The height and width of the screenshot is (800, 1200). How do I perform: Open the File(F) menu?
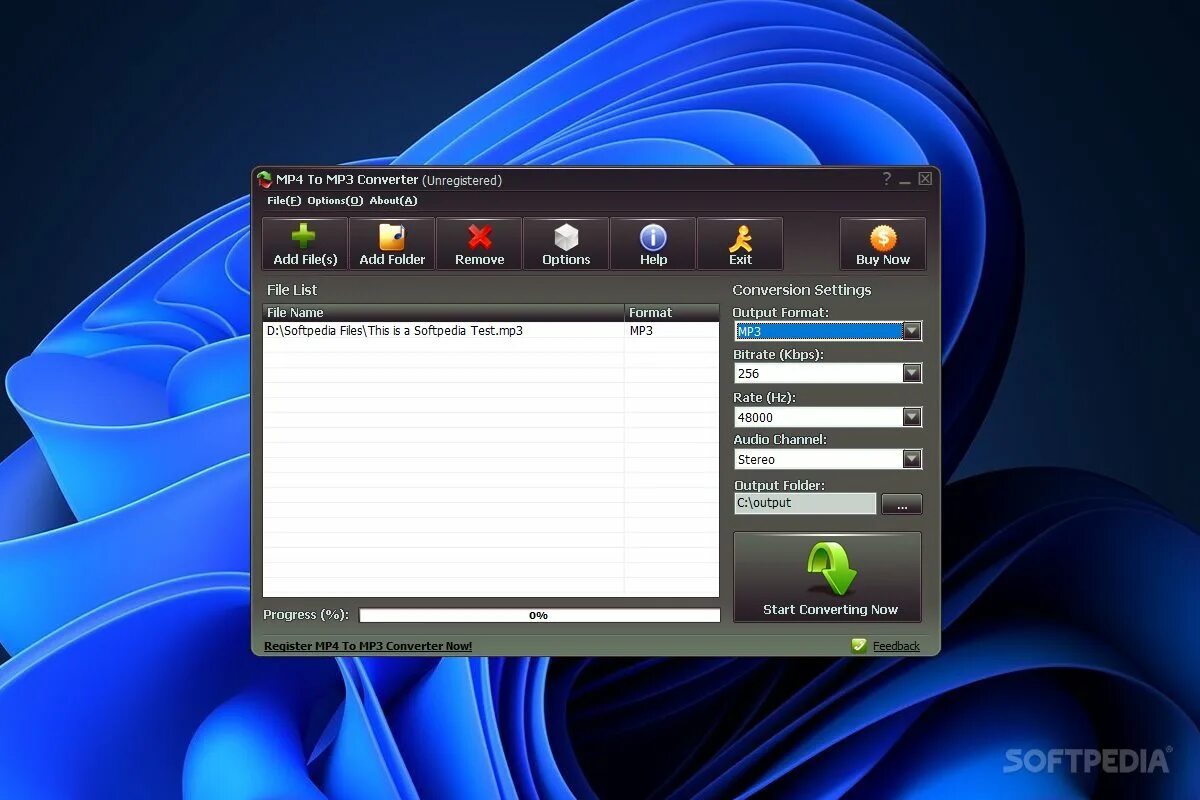284,201
